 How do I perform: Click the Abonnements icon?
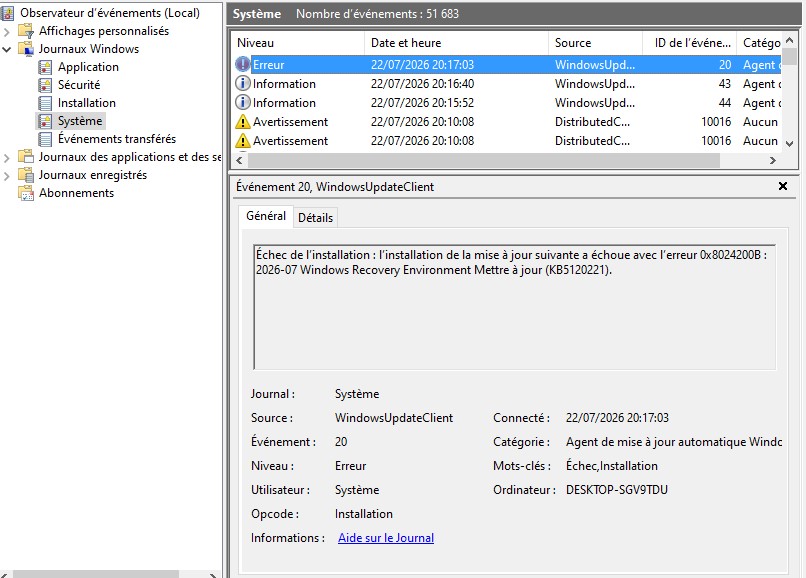coord(26,193)
